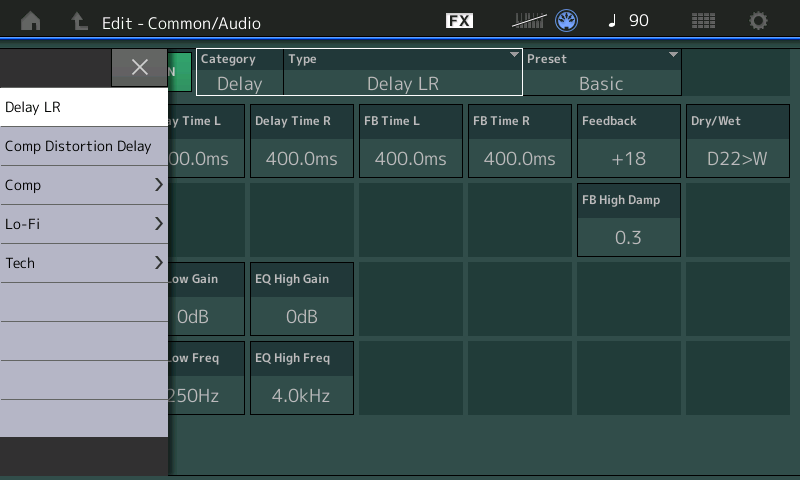Open the settings gear icon

pyautogui.click(x=759, y=21)
